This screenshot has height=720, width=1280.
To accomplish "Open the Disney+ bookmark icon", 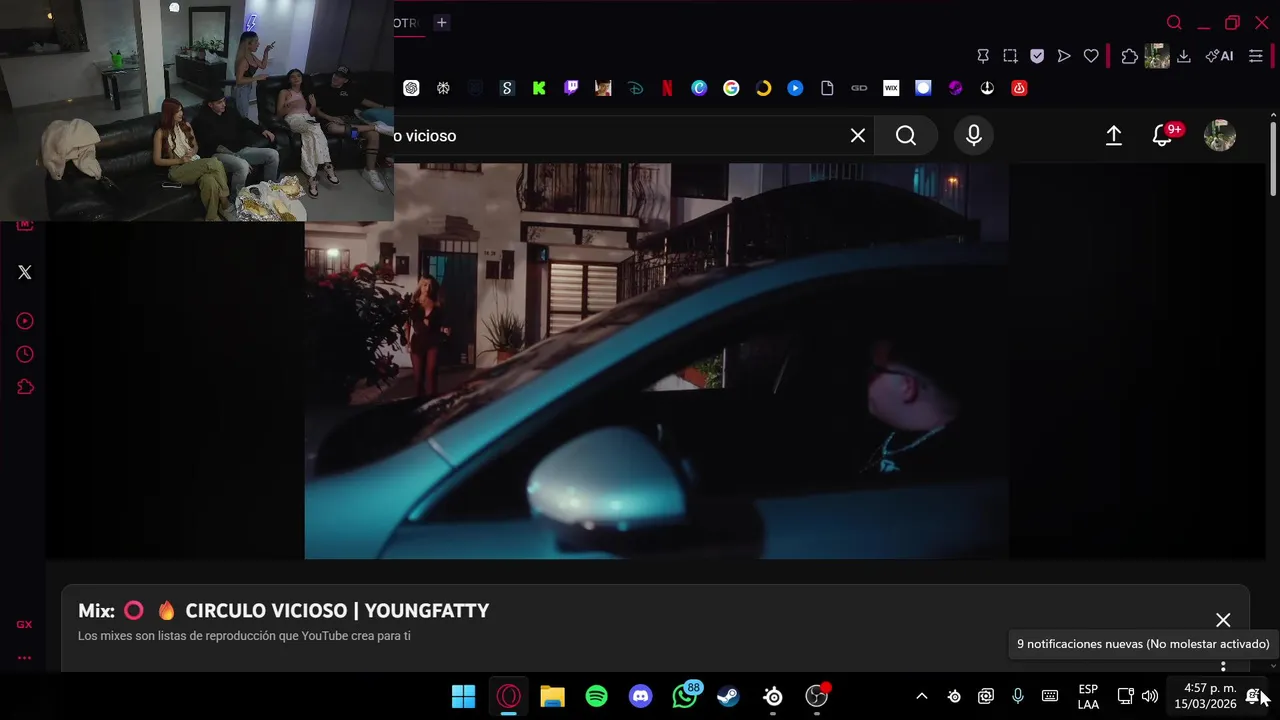I will [x=635, y=88].
